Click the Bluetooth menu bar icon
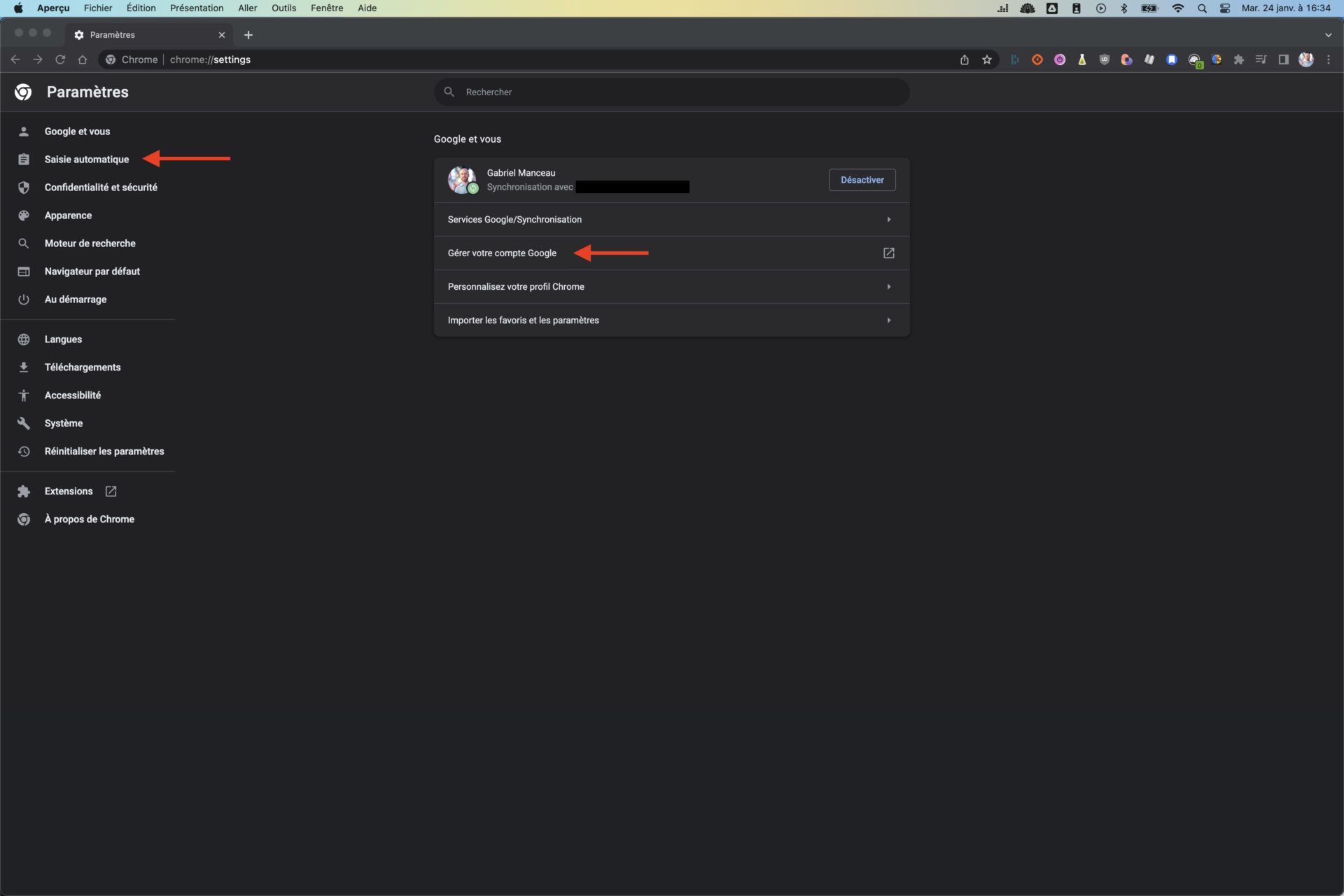Screen dimensions: 1344x896 pyautogui.click(x=1123, y=8)
